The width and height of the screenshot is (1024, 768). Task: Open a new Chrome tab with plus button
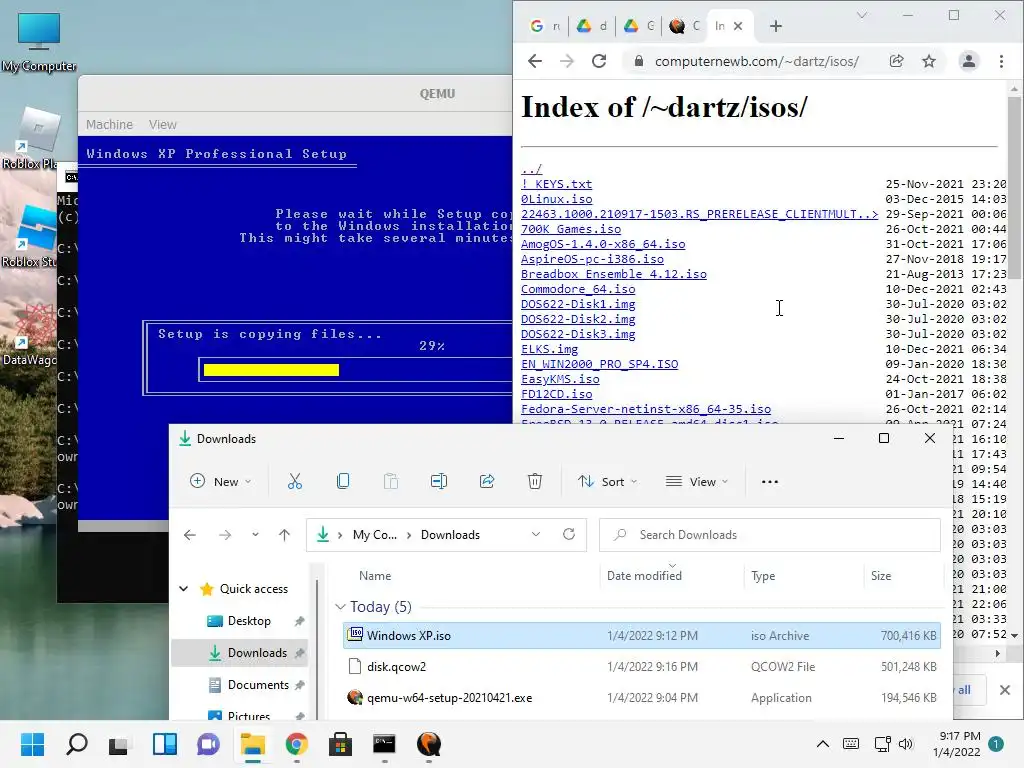click(x=775, y=26)
